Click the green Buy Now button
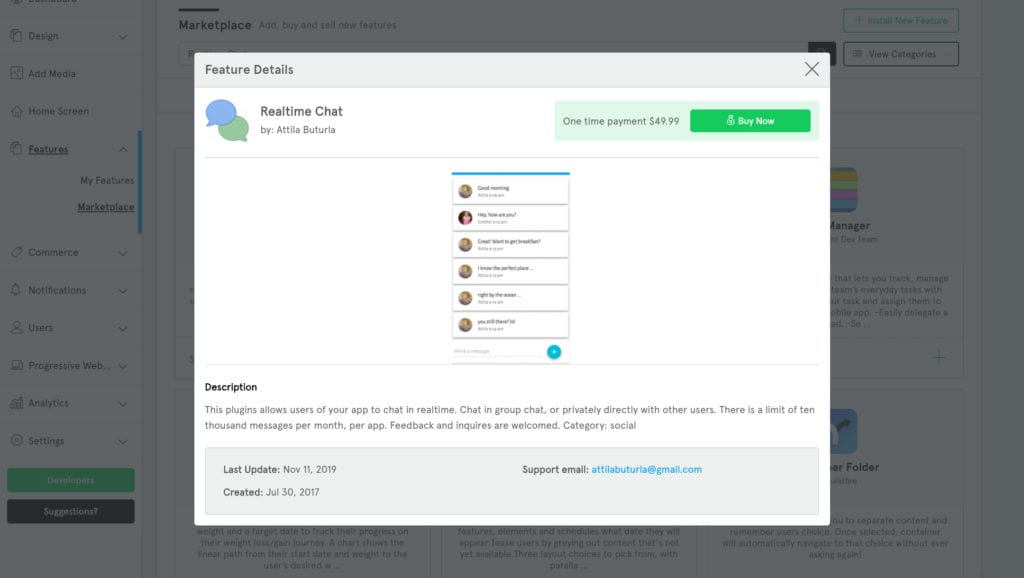This screenshot has height=578, width=1024. coord(750,121)
